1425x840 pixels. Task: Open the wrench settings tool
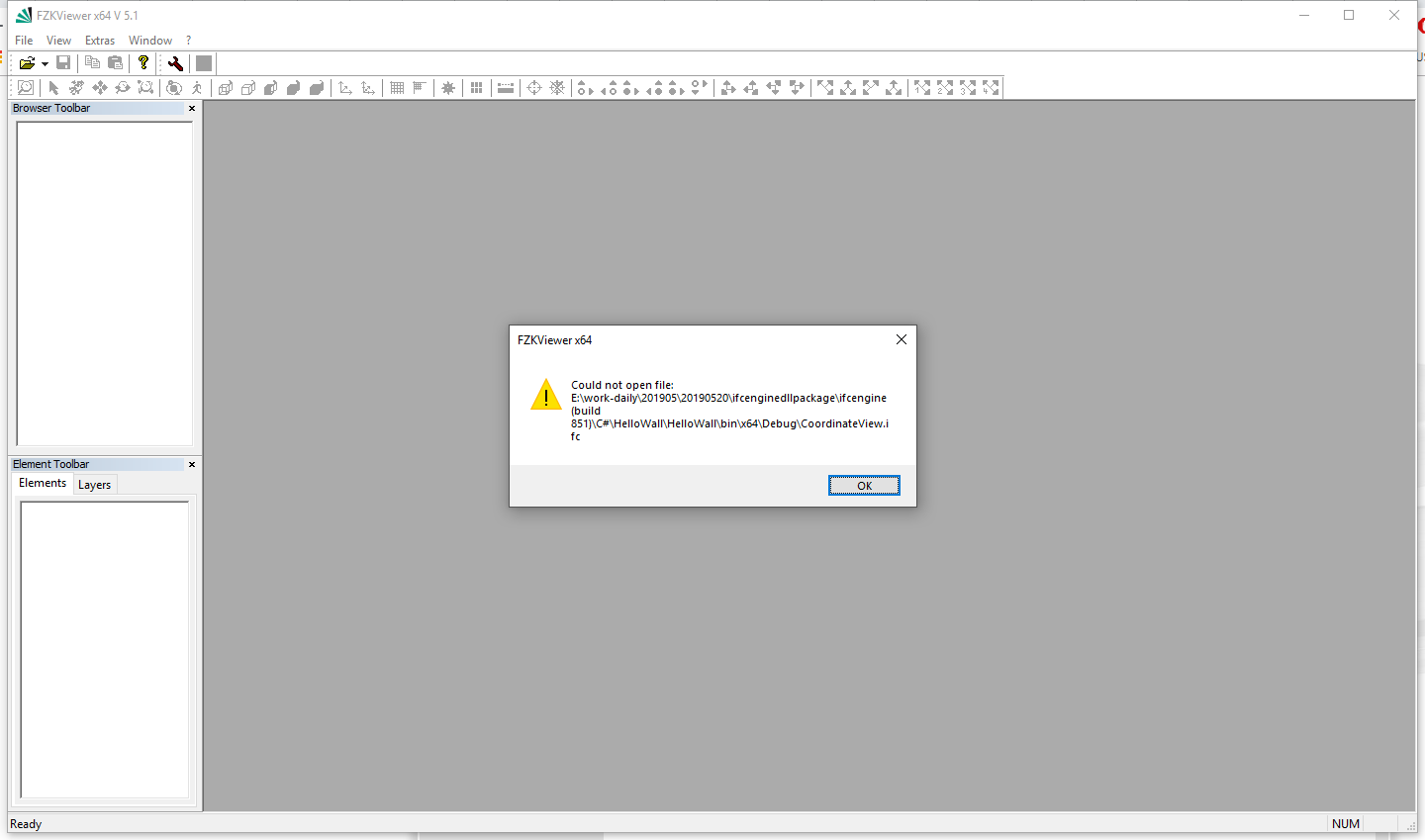click(174, 62)
